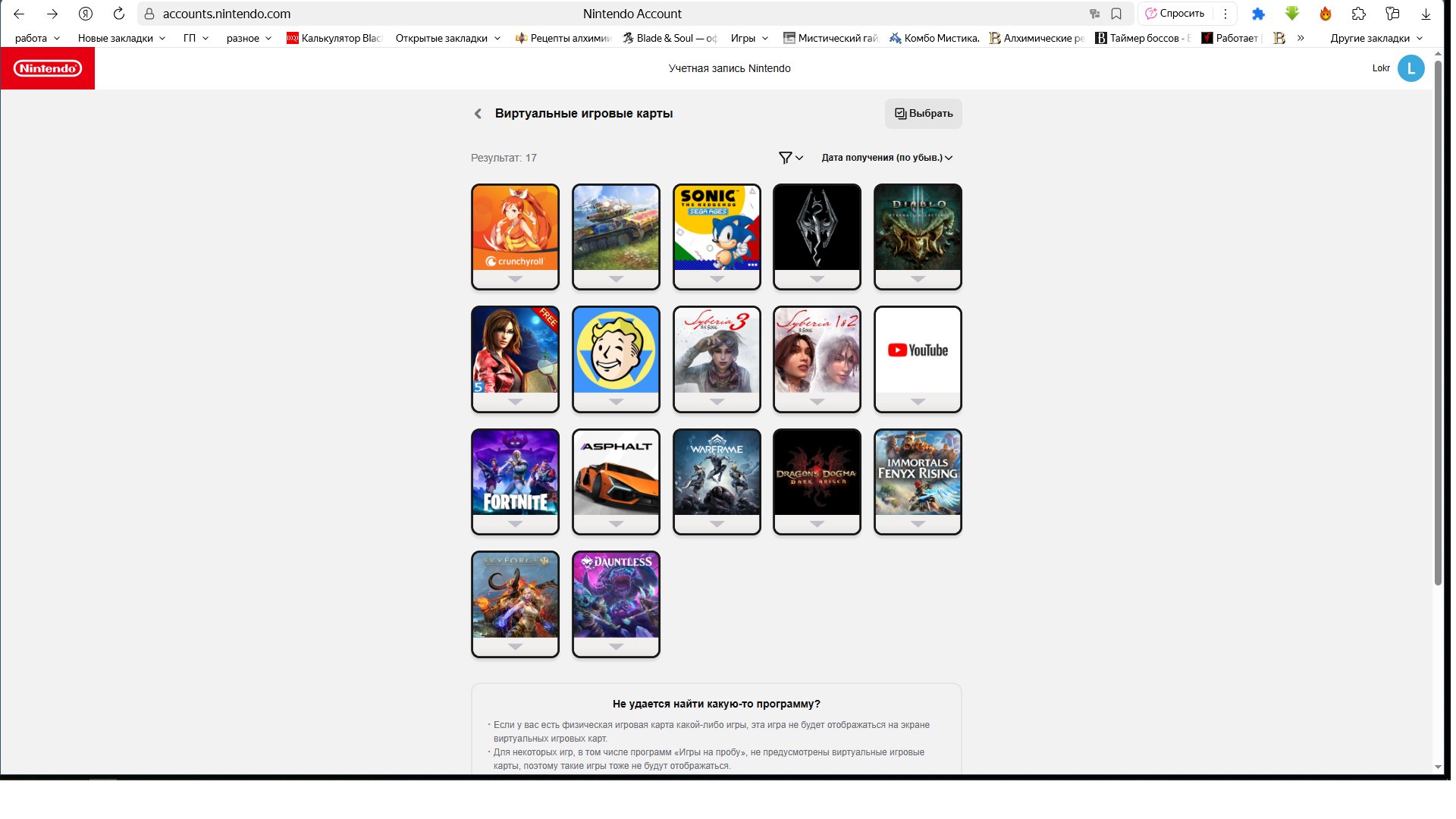
Task: Open Другие закладки folder
Action: point(1376,38)
